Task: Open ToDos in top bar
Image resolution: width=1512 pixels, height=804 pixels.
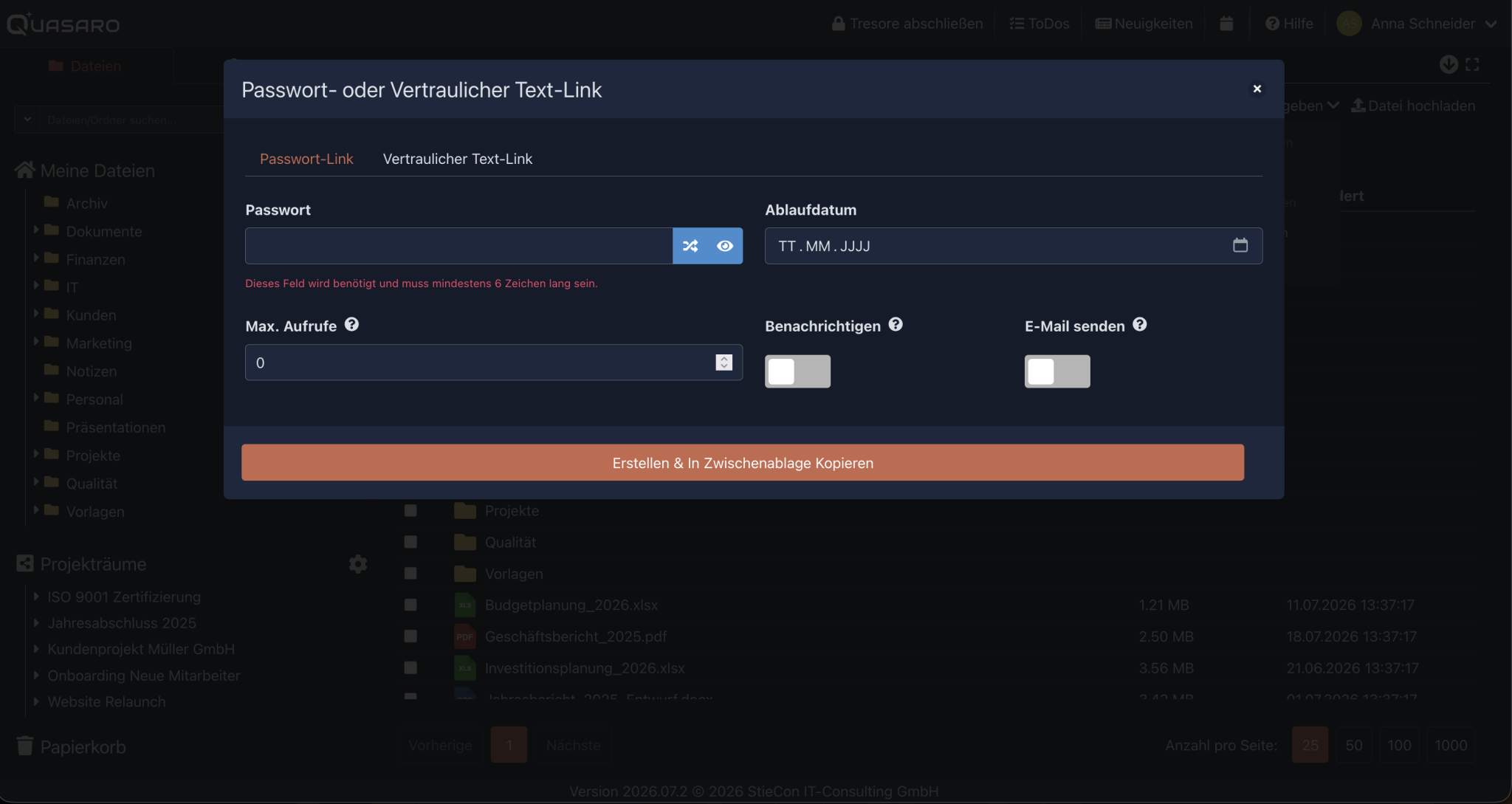Action: pos(1039,24)
